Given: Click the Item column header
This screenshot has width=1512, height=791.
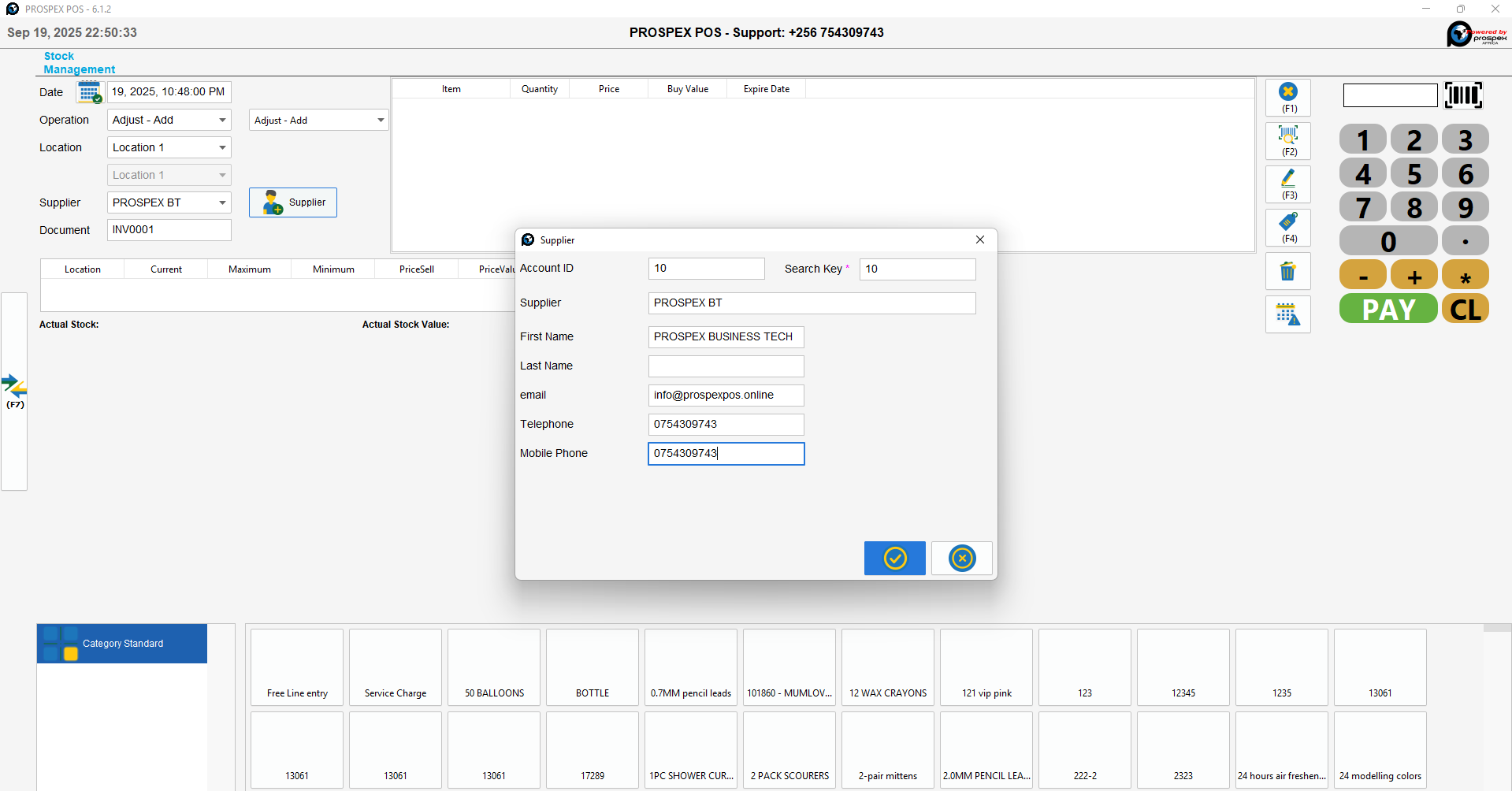Looking at the screenshot, I should 451,89.
